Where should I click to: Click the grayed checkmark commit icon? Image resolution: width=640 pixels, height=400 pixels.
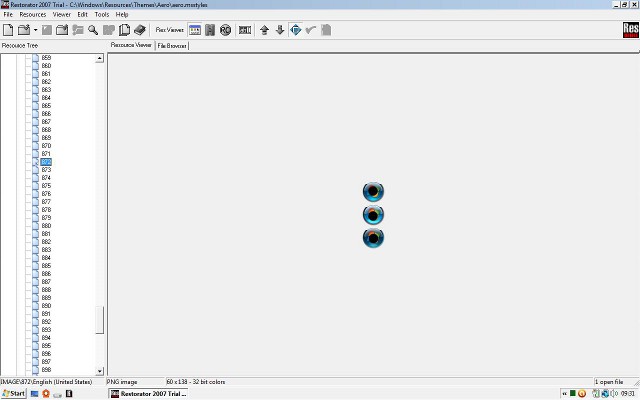[x=311, y=30]
